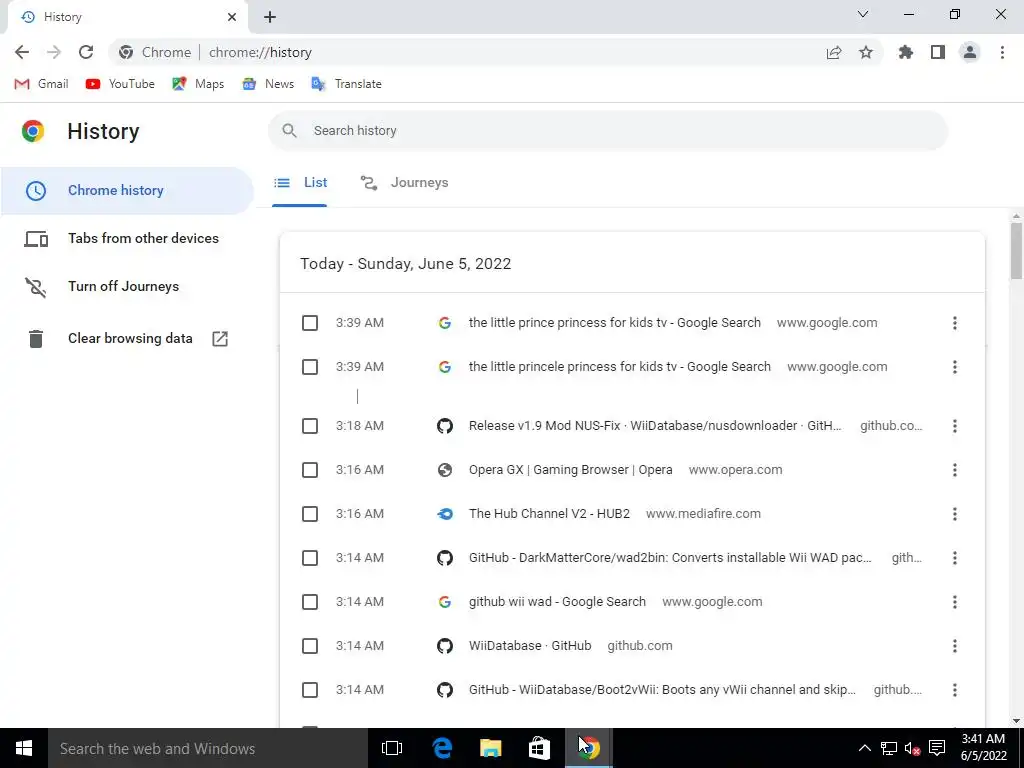Viewport: 1024px width, 768px height.
Task: Switch to the Journeys tab
Action: [x=404, y=183]
